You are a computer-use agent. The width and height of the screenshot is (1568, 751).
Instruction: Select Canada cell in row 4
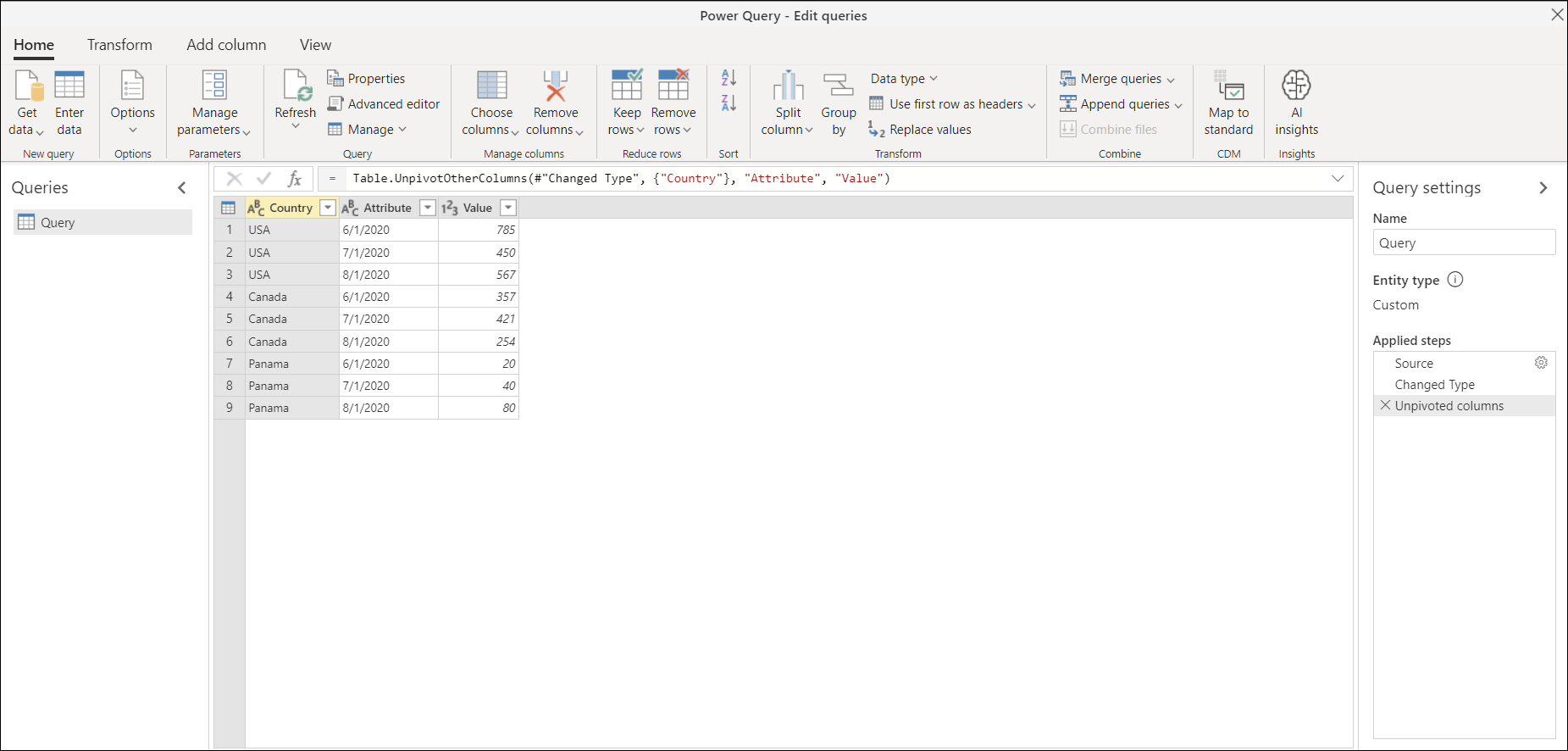click(x=292, y=297)
